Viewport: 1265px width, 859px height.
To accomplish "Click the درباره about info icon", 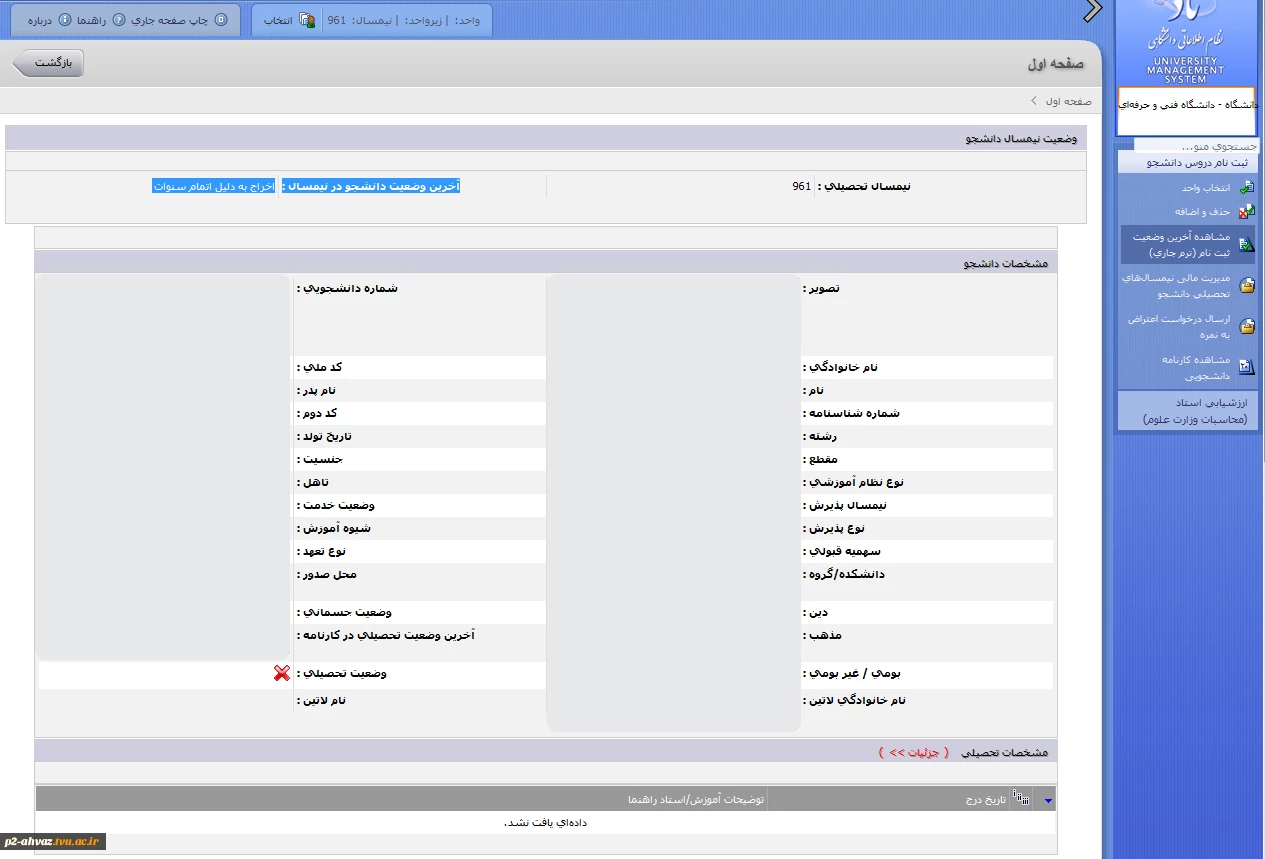I will click(65, 20).
